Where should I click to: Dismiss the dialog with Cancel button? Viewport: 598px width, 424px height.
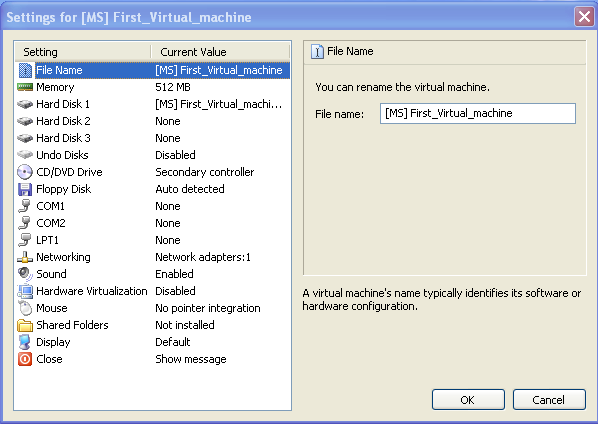[549, 400]
